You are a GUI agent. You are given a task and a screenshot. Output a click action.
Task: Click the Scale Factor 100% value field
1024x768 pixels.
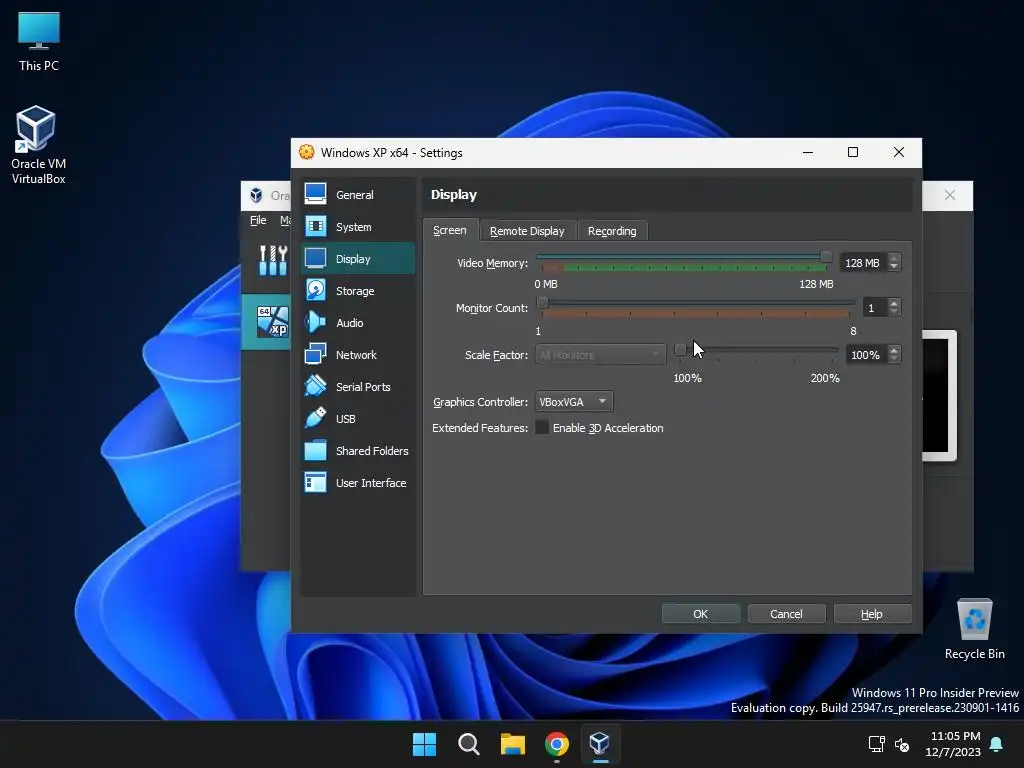[x=866, y=355]
